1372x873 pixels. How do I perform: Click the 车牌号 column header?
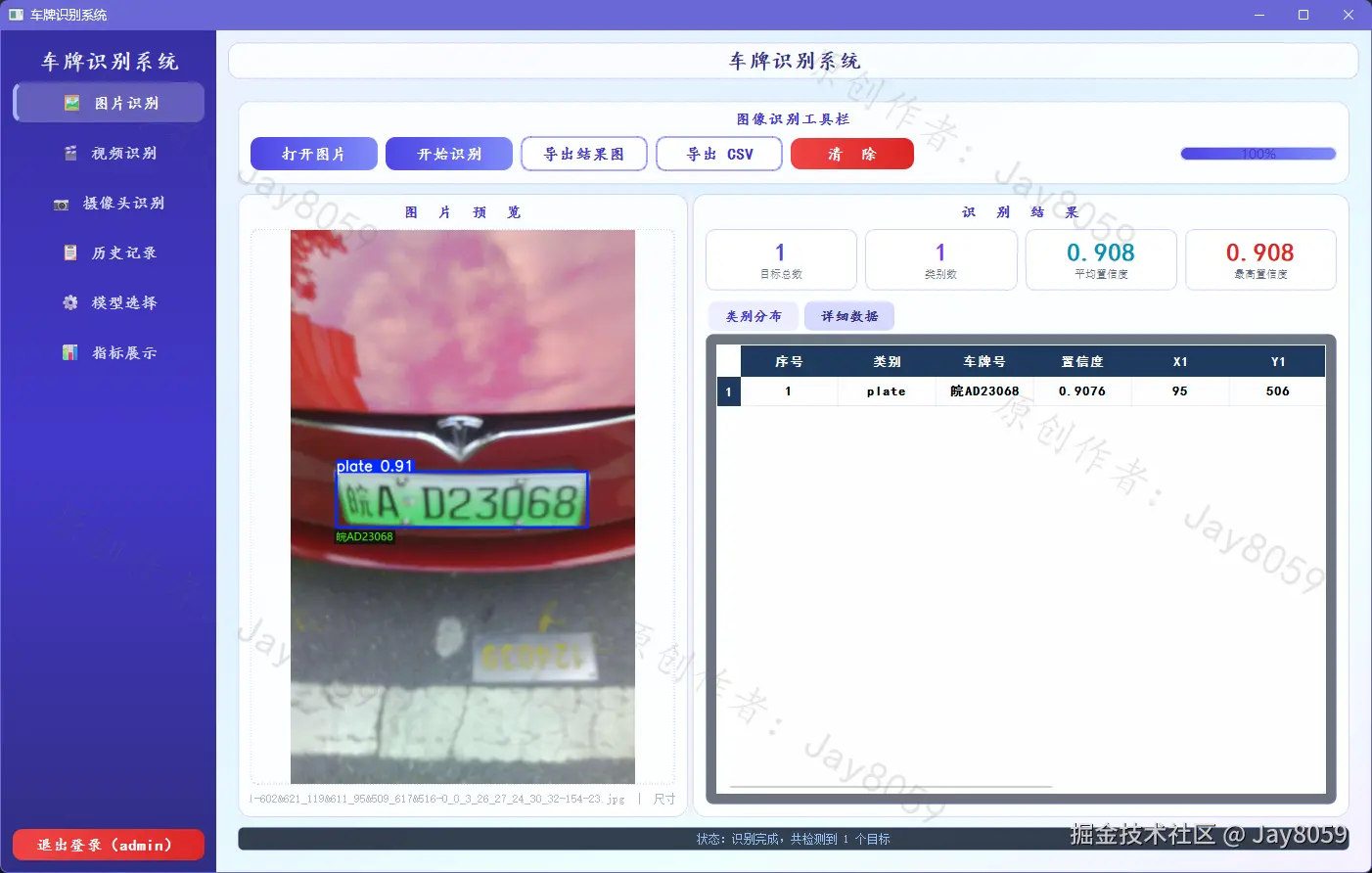(x=984, y=361)
